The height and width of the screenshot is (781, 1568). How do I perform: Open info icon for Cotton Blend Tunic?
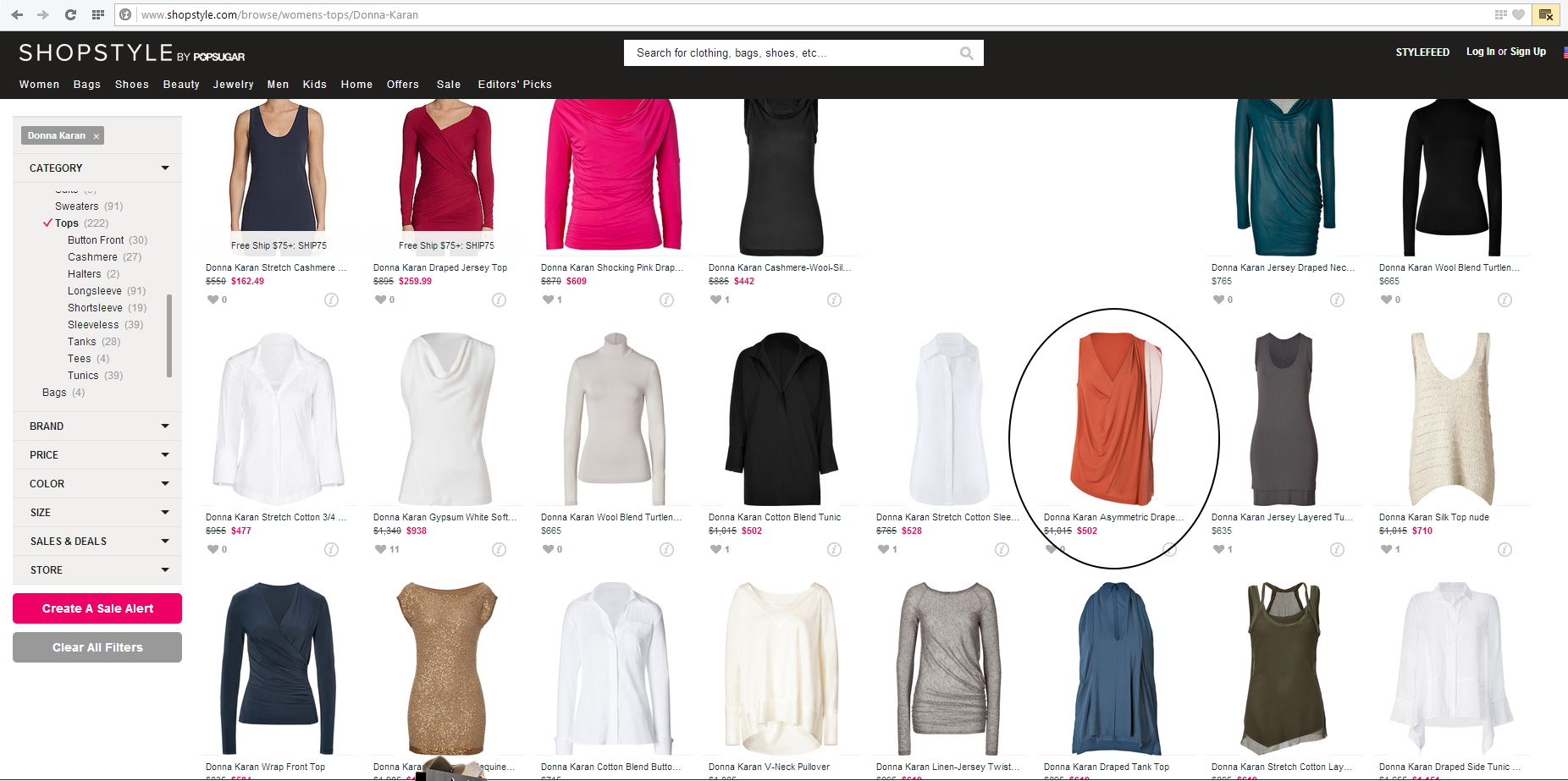tap(834, 549)
